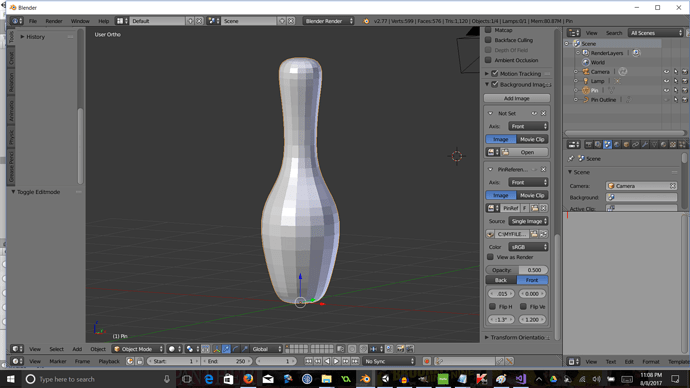This screenshot has height=388, width=690.
Task: Enable Ambient Occlusion checkbox
Action: click(488, 60)
